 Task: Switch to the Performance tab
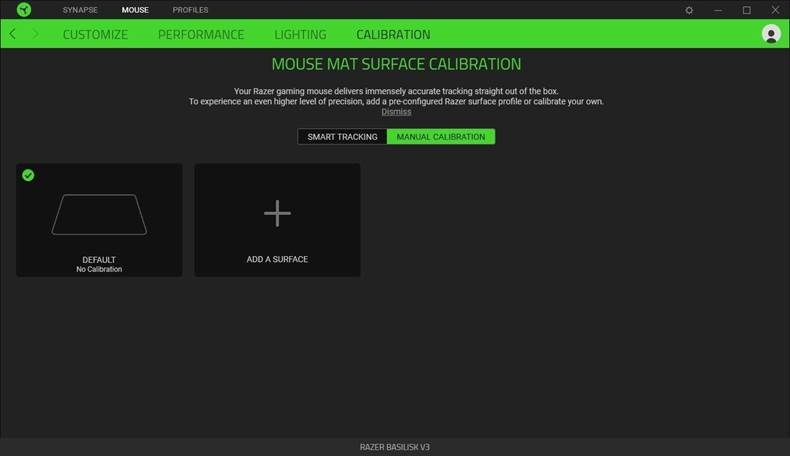coord(201,34)
